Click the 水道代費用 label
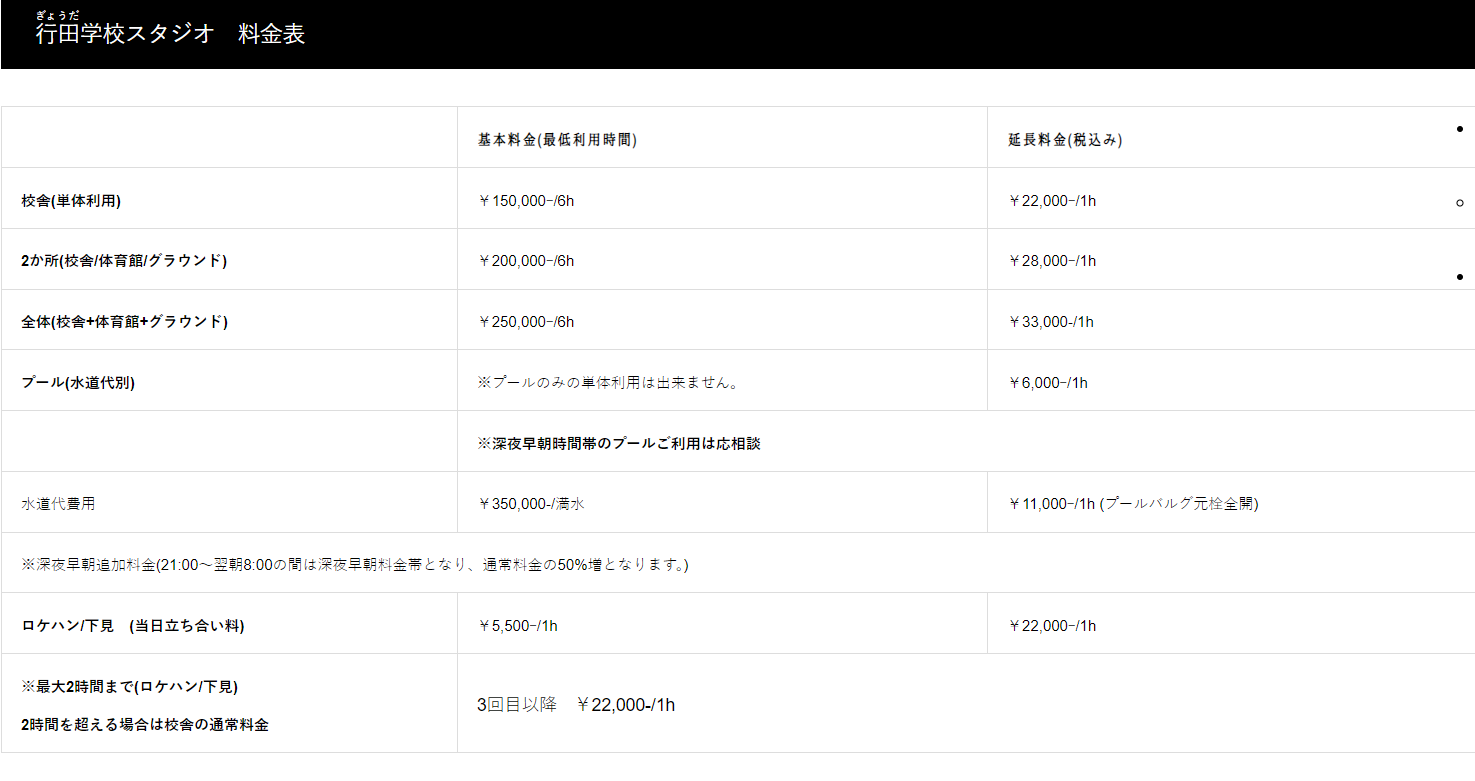Screen dimensions: 1475x781 (x=58, y=504)
